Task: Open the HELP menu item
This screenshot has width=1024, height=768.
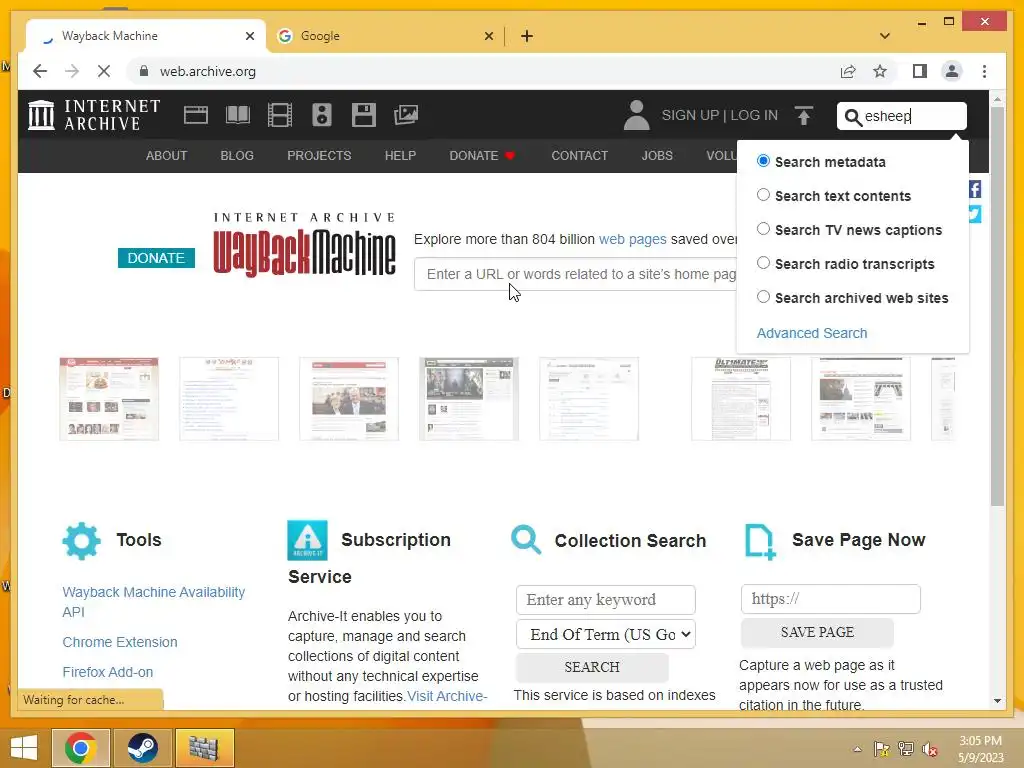Action: point(400,155)
